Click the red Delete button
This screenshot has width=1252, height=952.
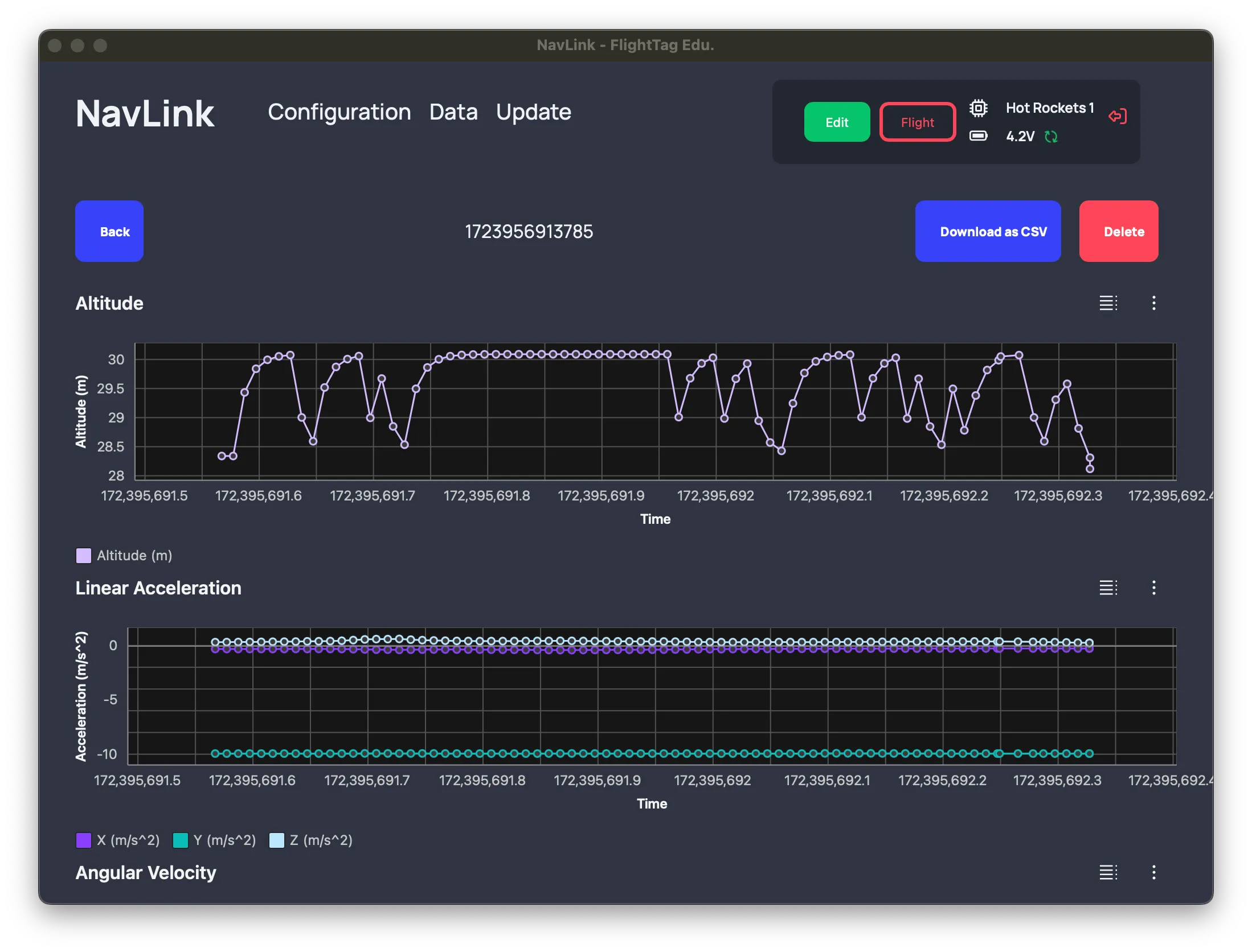(1118, 231)
